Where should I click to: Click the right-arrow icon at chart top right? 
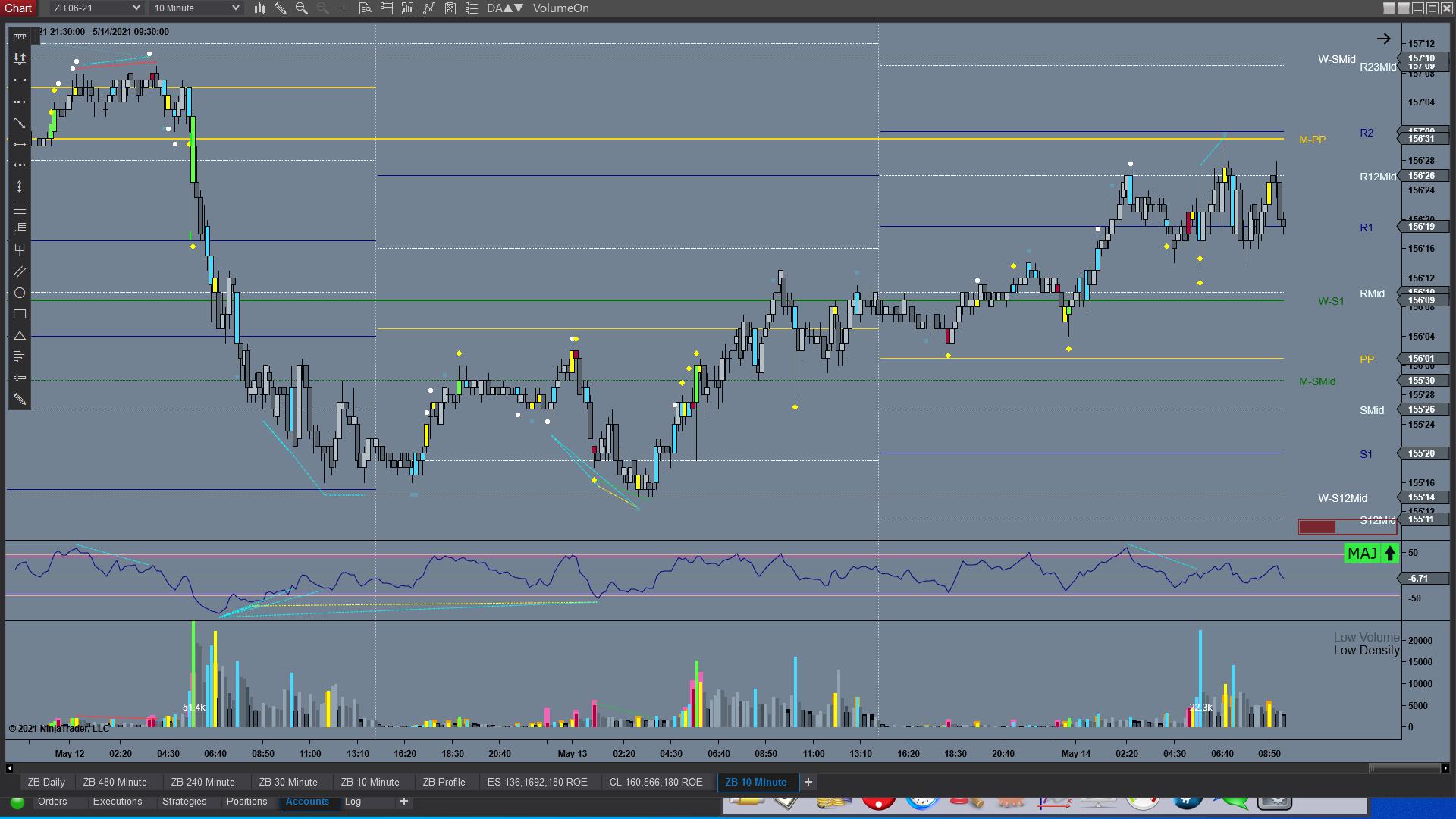(1384, 39)
